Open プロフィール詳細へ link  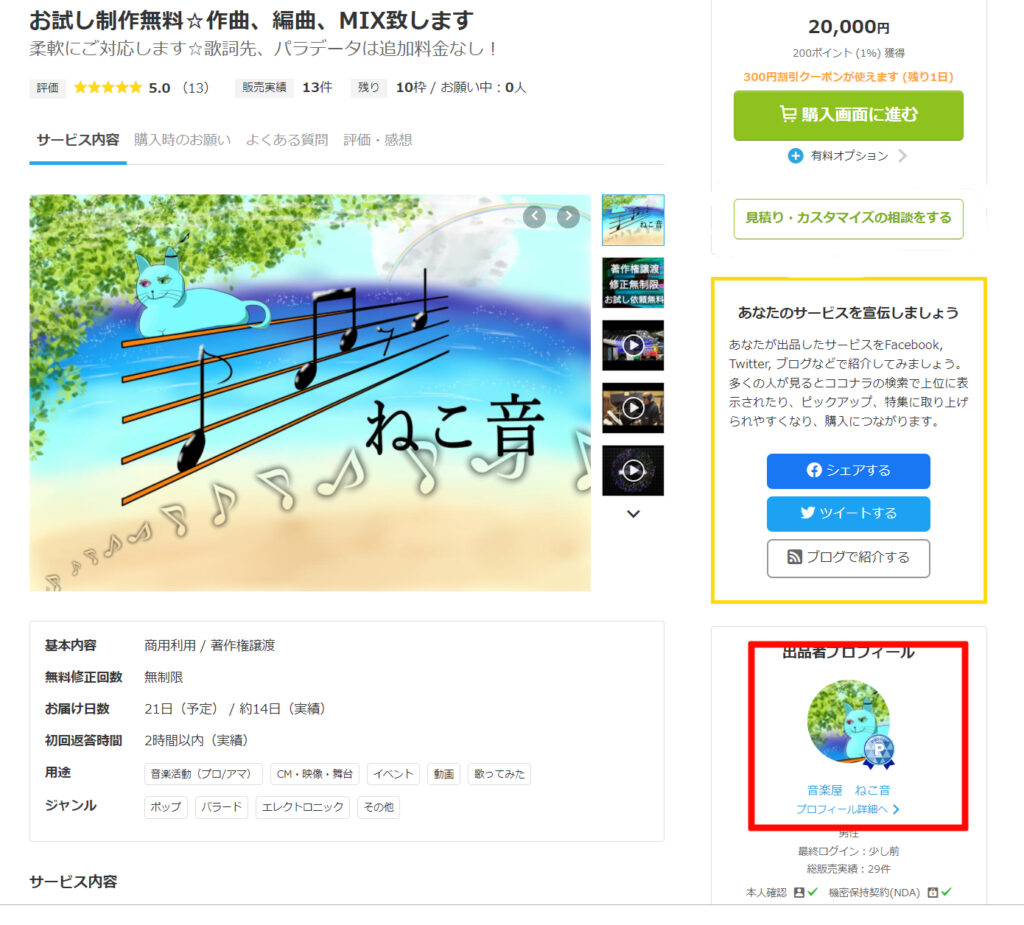point(848,809)
